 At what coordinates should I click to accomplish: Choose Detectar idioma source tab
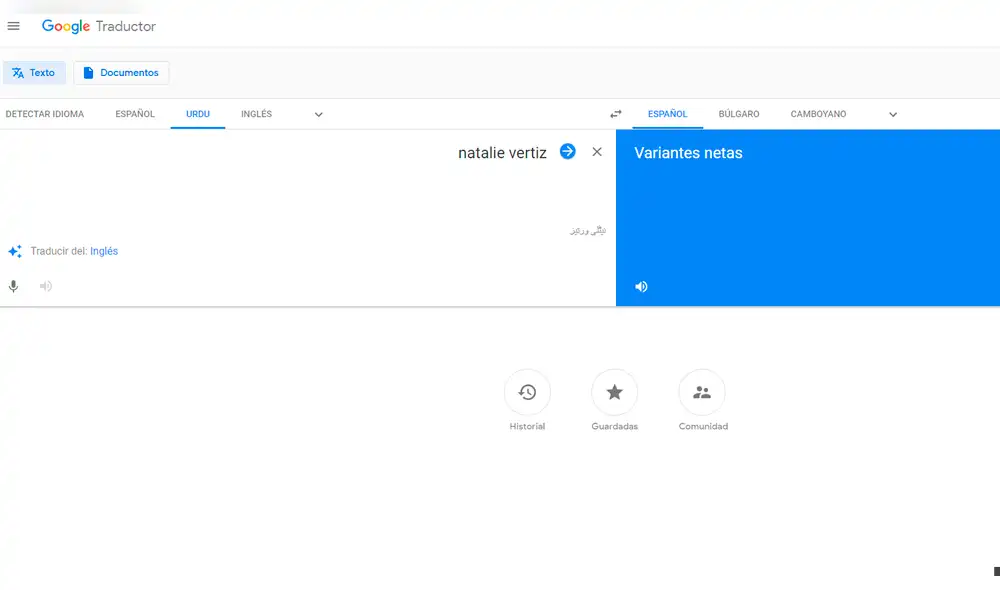click(45, 114)
